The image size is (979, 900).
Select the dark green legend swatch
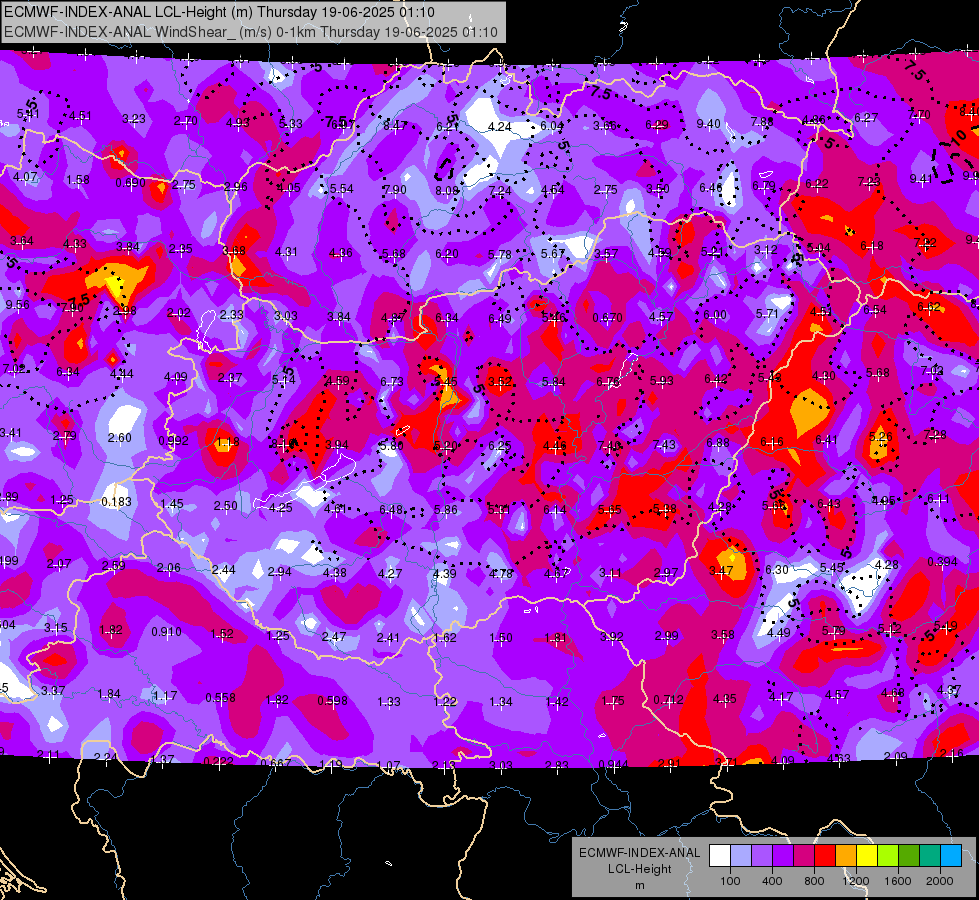coord(909,855)
